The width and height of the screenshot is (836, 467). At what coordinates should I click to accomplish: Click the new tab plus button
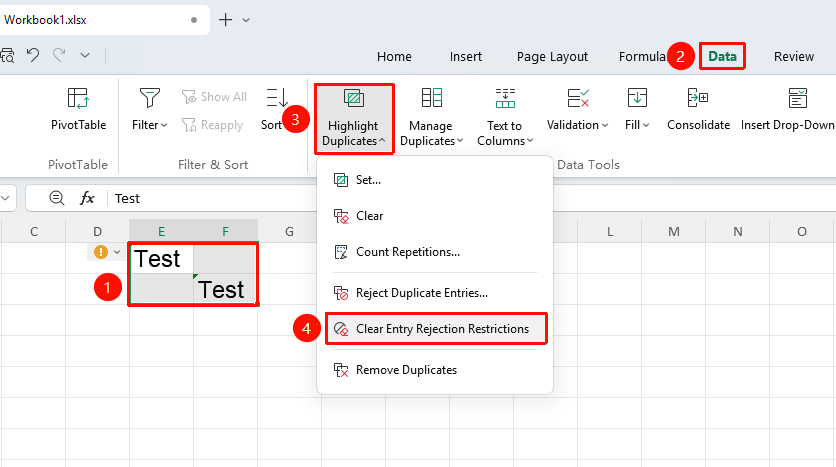226,20
